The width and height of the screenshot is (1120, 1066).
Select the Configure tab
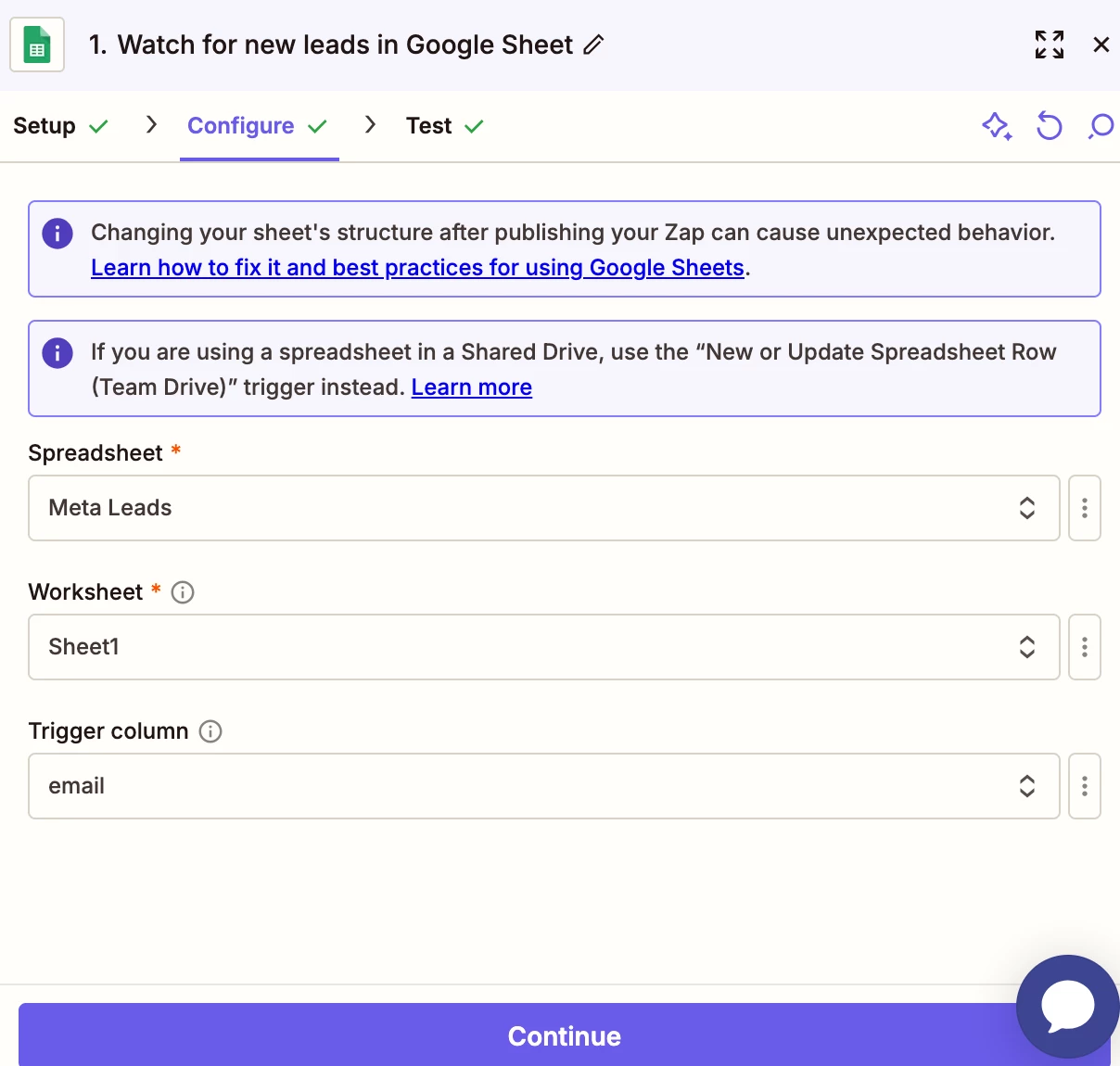pos(259,126)
